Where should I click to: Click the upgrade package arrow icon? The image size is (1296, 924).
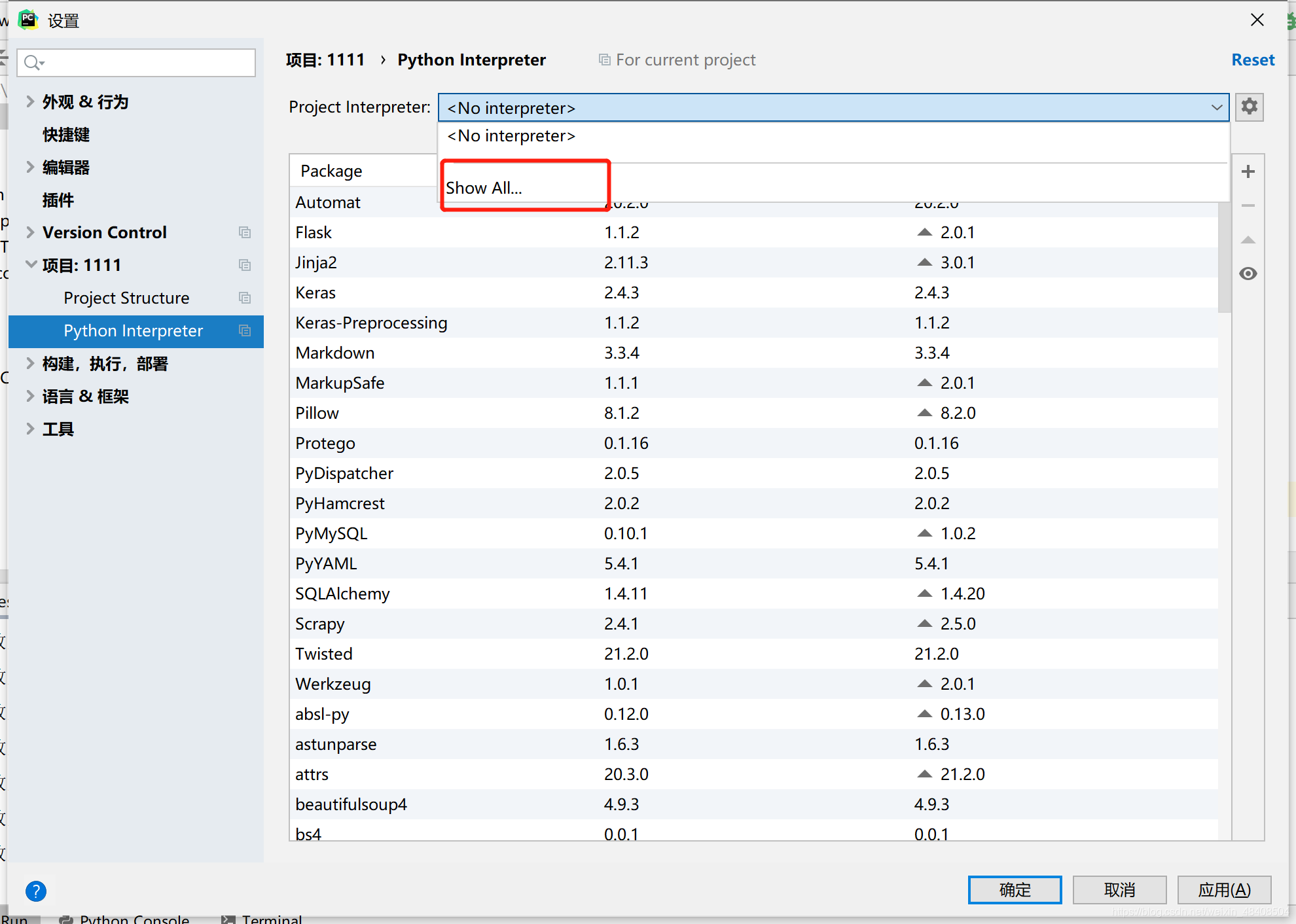[x=1248, y=240]
